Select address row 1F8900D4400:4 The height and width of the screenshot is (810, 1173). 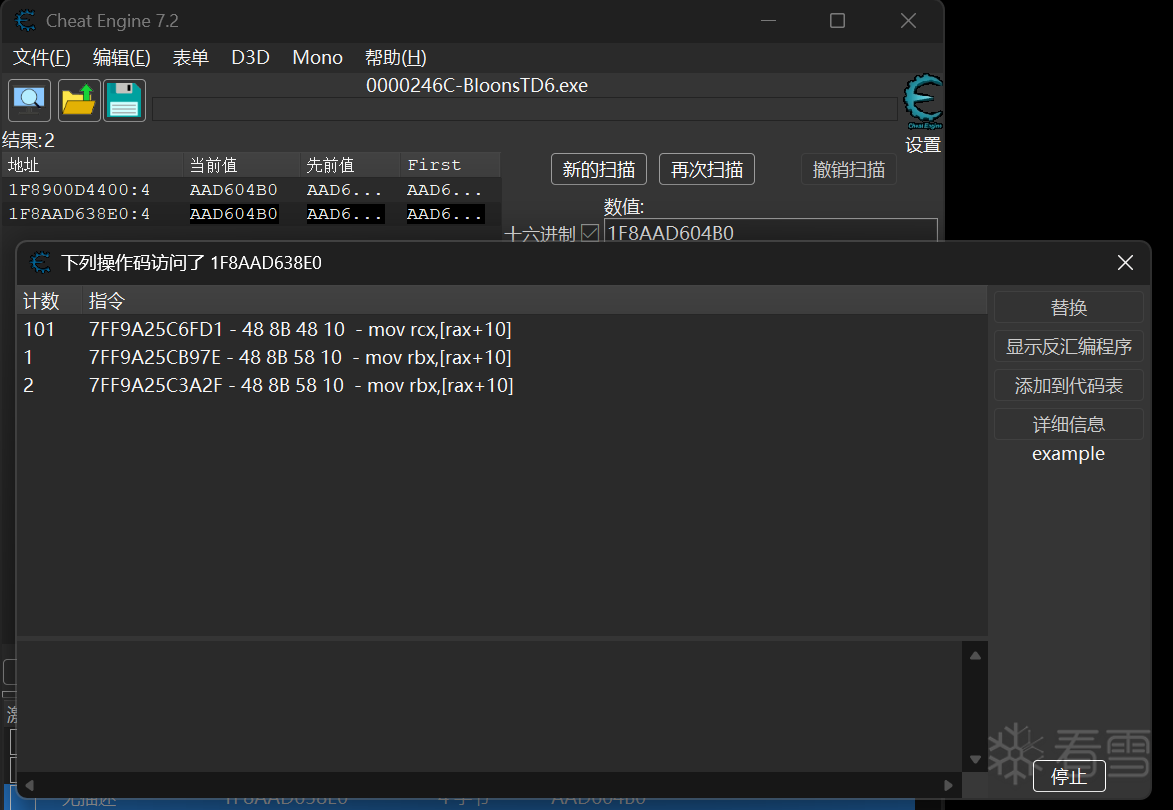pyautogui.click(x=251, y=190)
